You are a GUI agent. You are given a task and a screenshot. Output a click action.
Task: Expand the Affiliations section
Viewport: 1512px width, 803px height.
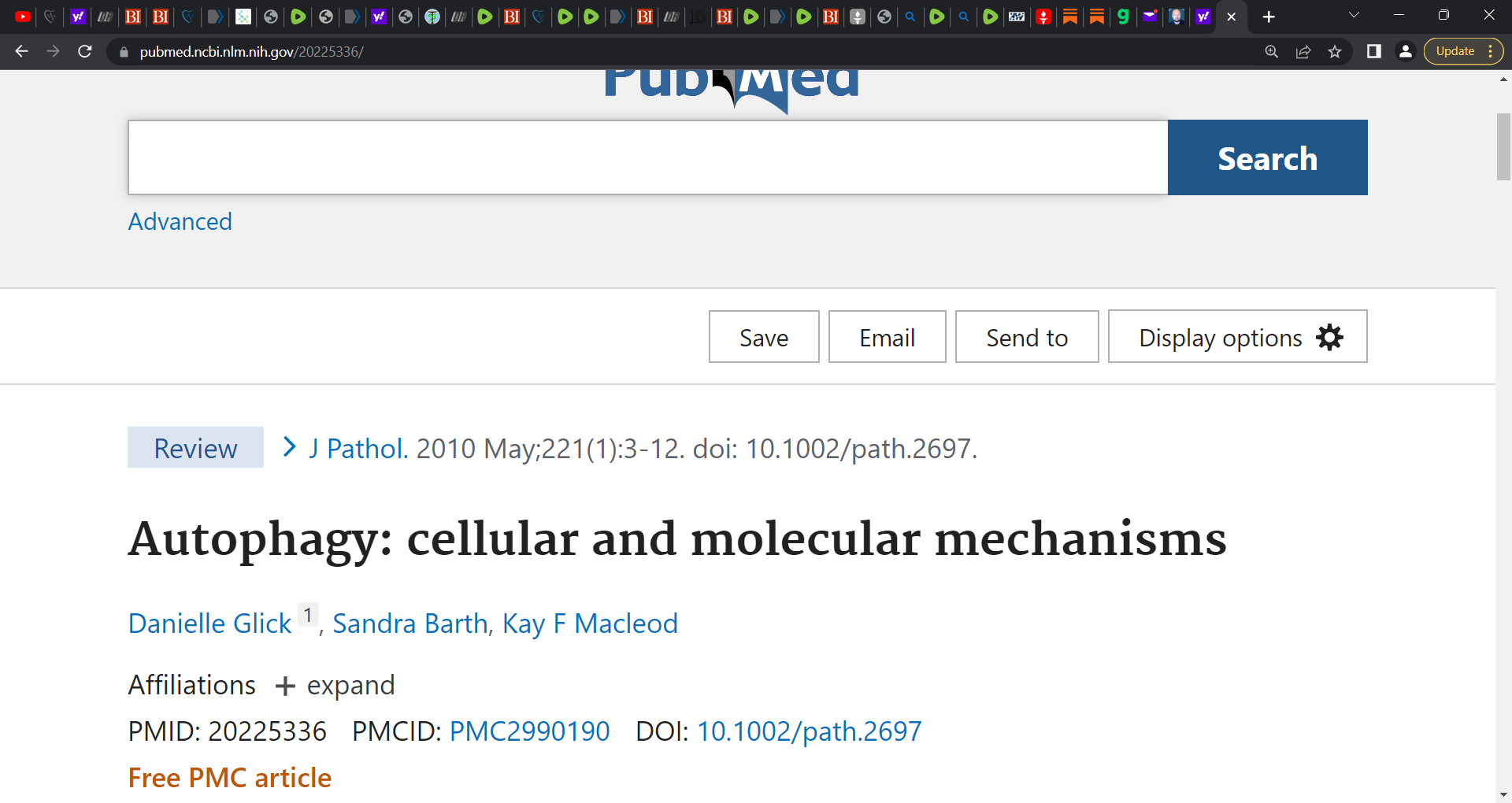click(334, 685)
